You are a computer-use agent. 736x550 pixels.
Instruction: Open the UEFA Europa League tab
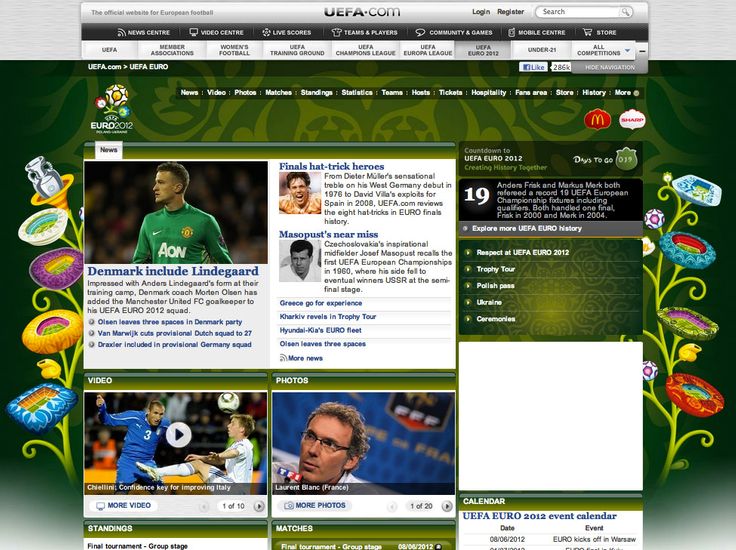(428, 50)
